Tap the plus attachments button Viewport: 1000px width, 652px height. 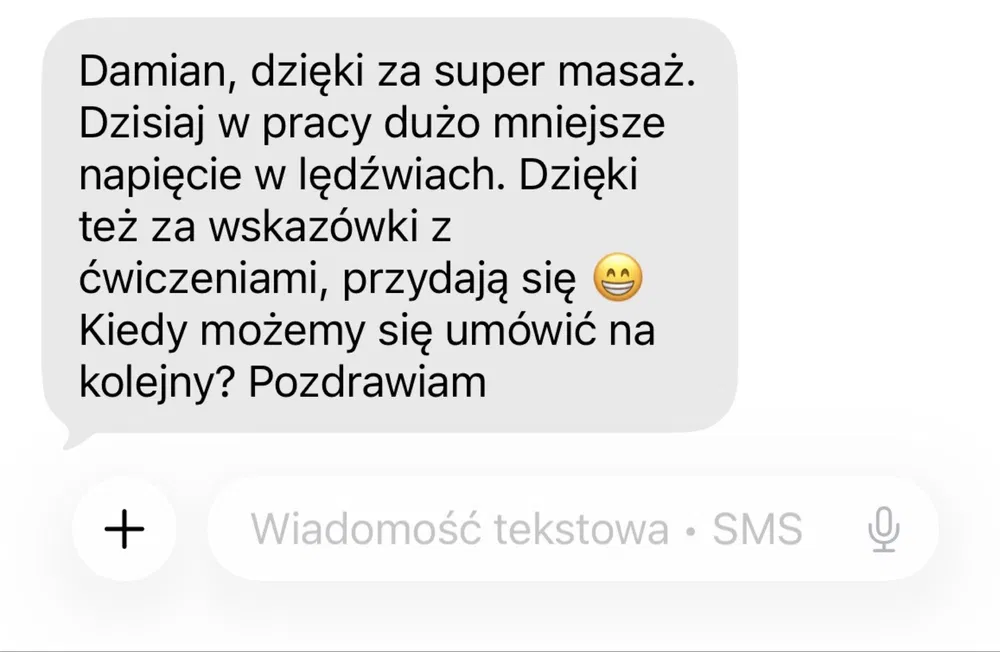[x=124, y=529]
